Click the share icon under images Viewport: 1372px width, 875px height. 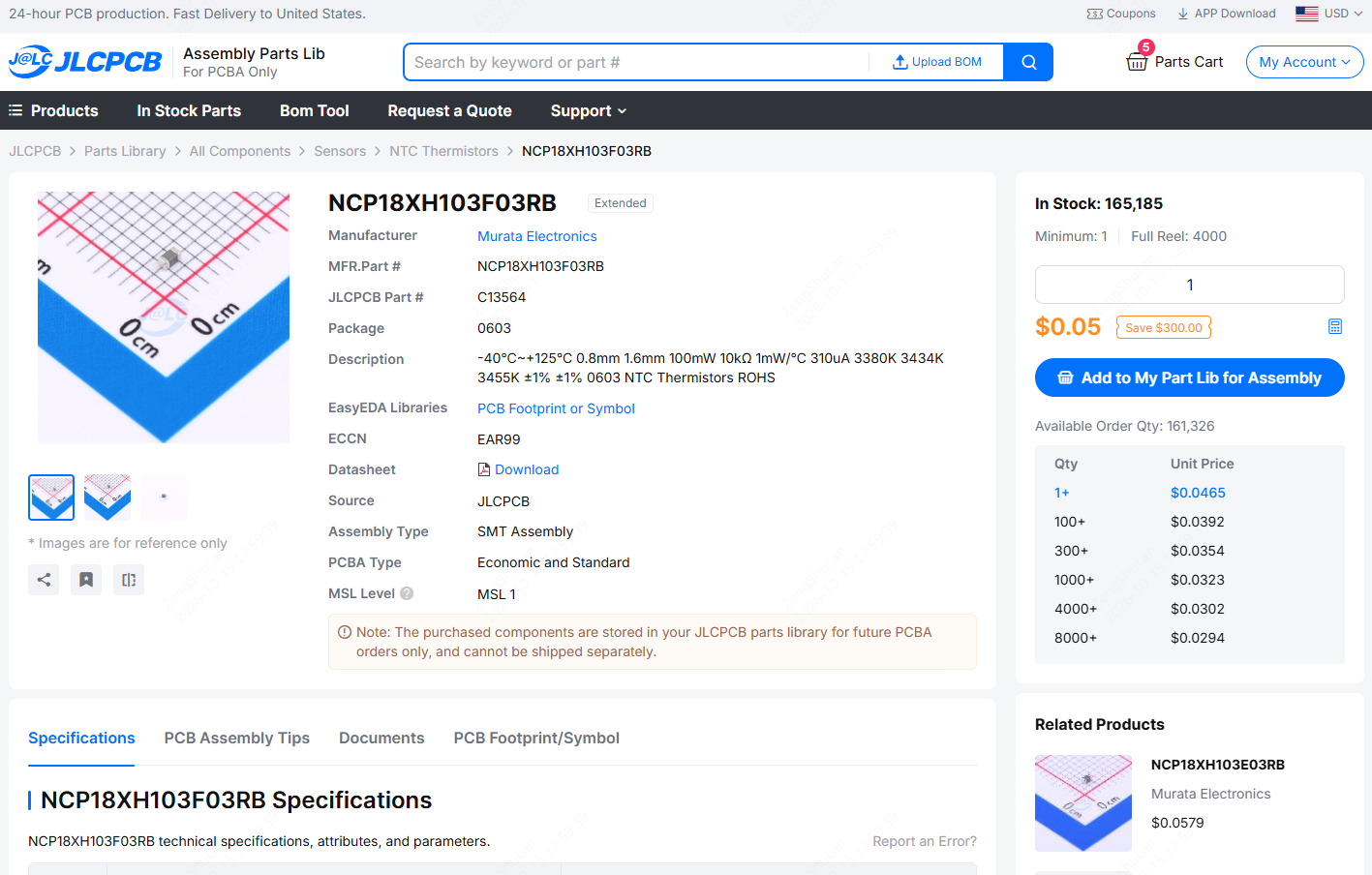coord(44,580)
